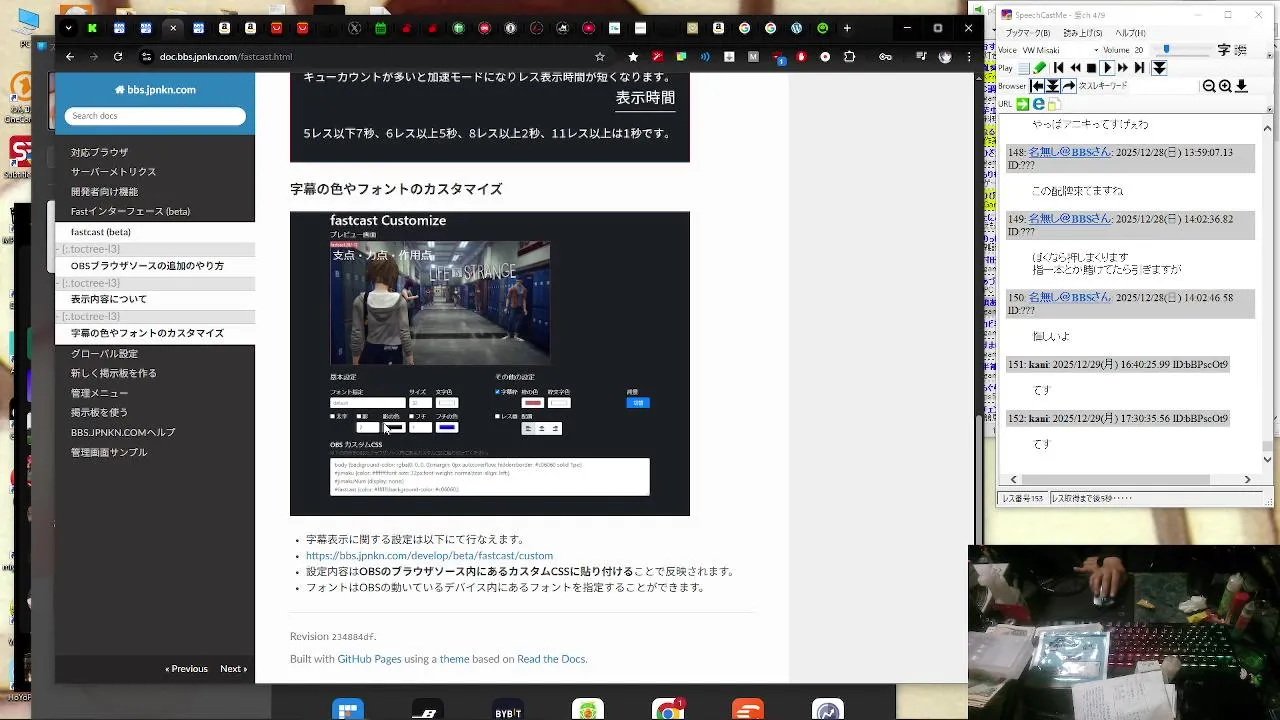Click SpeechCast browser scroll-to-bottom icon
The height and width of the screenshot is (720, 1280).
(1053, 86)
